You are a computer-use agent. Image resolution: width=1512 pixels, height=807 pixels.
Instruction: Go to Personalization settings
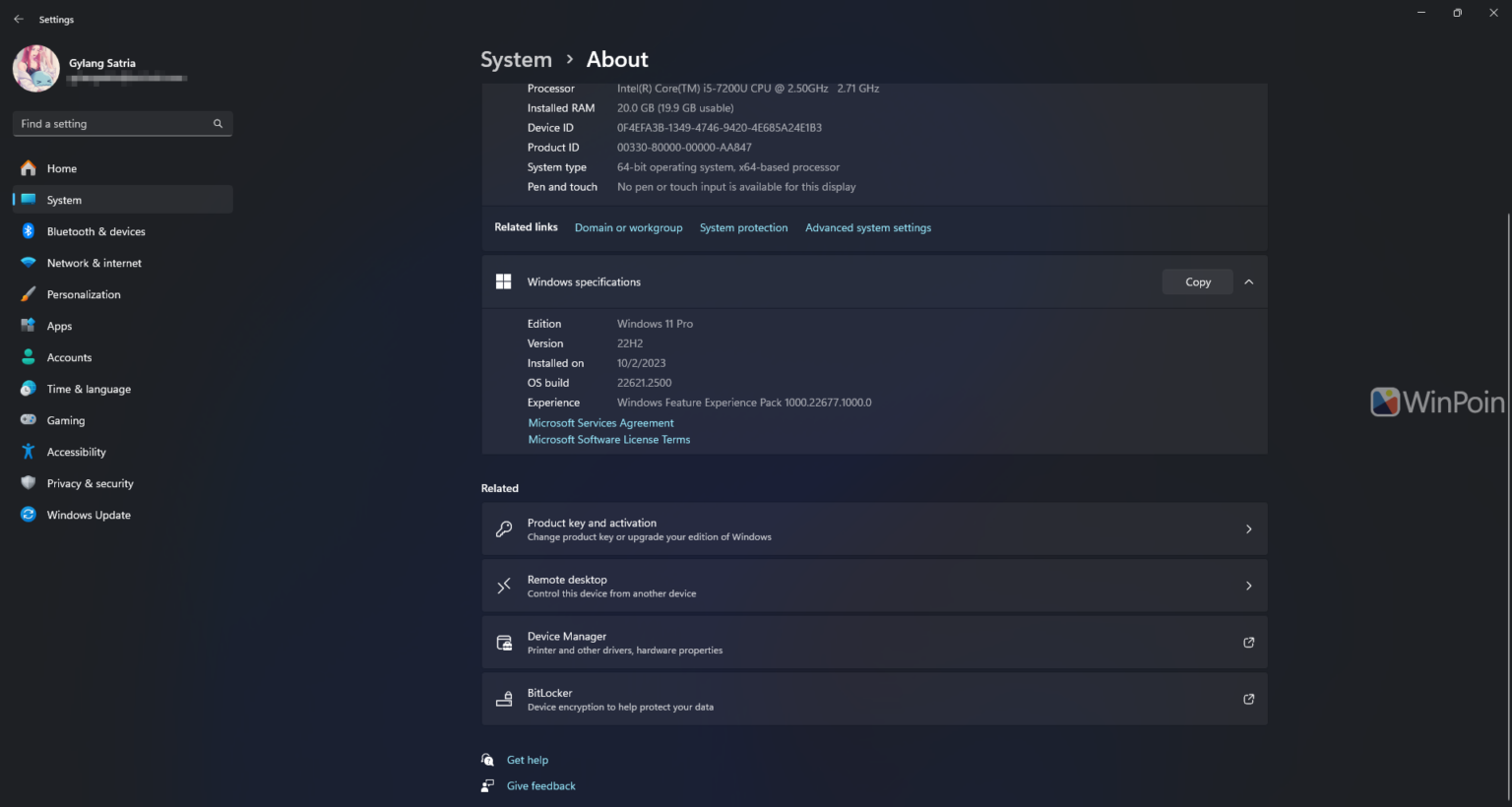(x=85, y=294)
